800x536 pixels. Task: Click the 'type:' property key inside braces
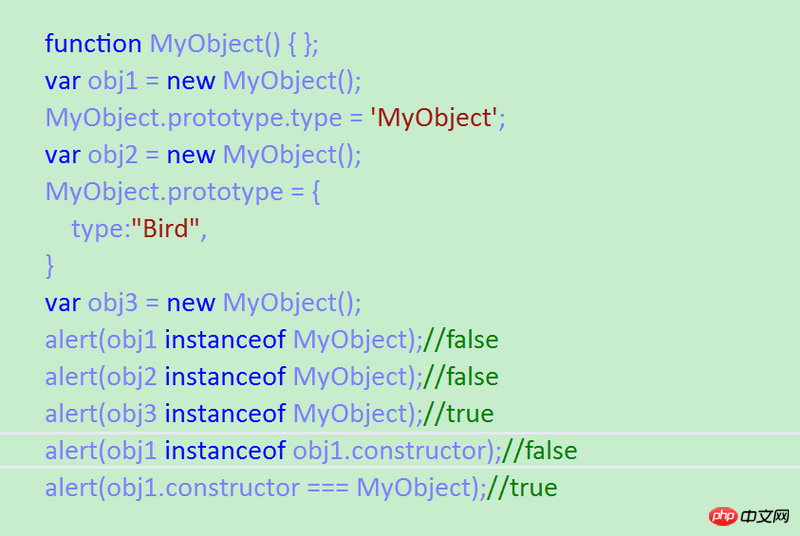[x=100, y=229]
